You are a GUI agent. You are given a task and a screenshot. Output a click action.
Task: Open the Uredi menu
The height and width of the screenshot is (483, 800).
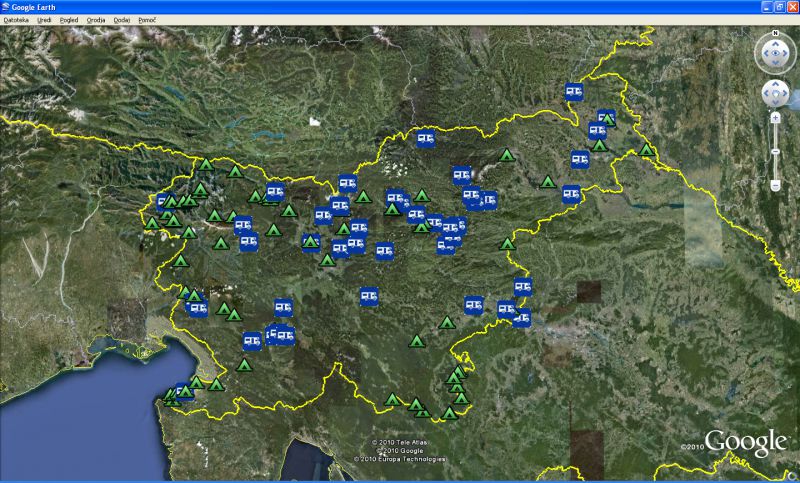44,20
